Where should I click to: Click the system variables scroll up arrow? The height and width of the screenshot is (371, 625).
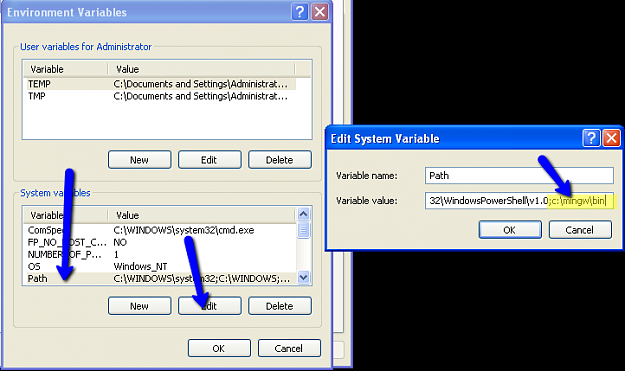(303, 214)
